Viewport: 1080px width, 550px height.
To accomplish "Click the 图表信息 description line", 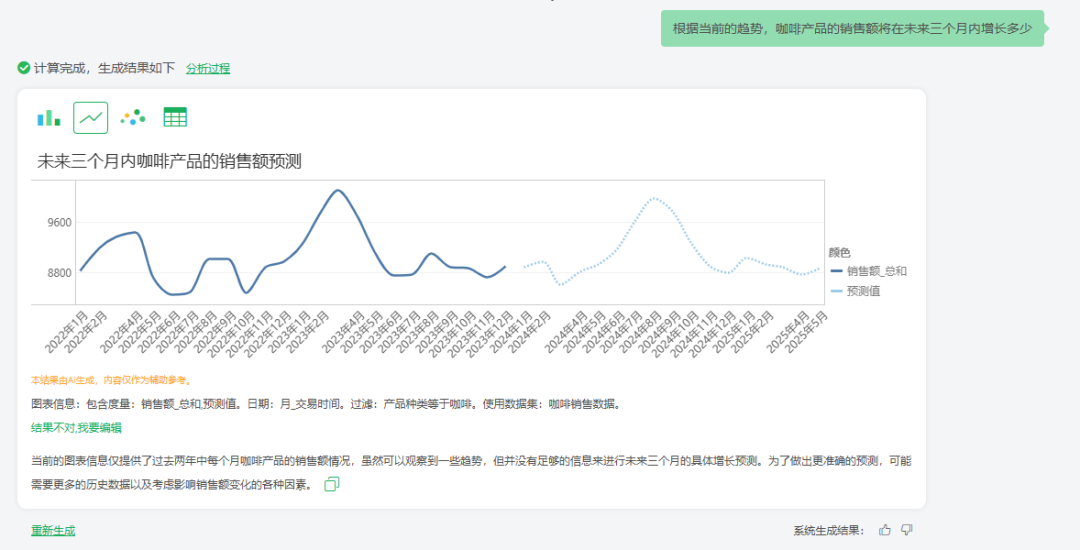I will [327, 404].
